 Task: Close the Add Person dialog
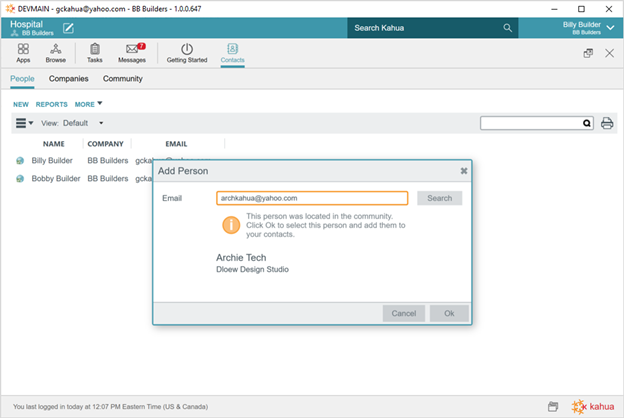coord(463,171)
